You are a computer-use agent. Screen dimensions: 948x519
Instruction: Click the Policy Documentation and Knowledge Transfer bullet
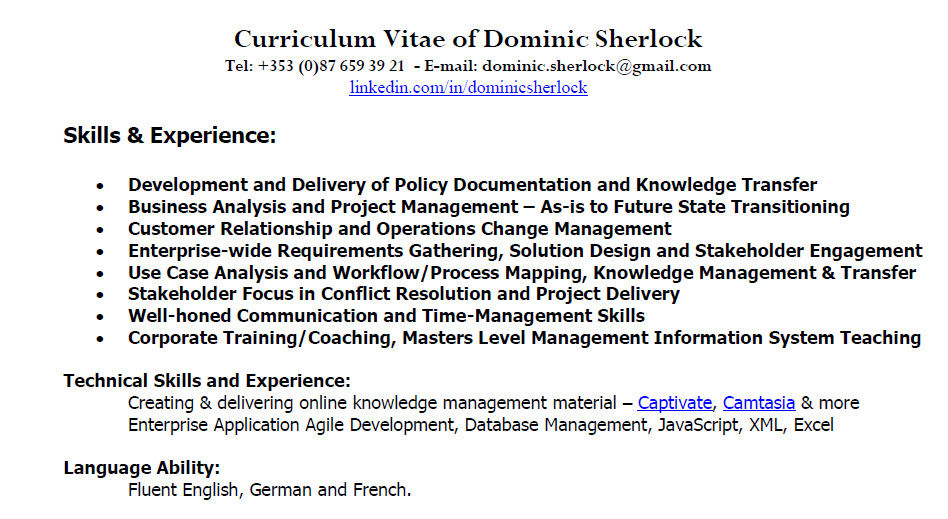[x=472, y=185]
